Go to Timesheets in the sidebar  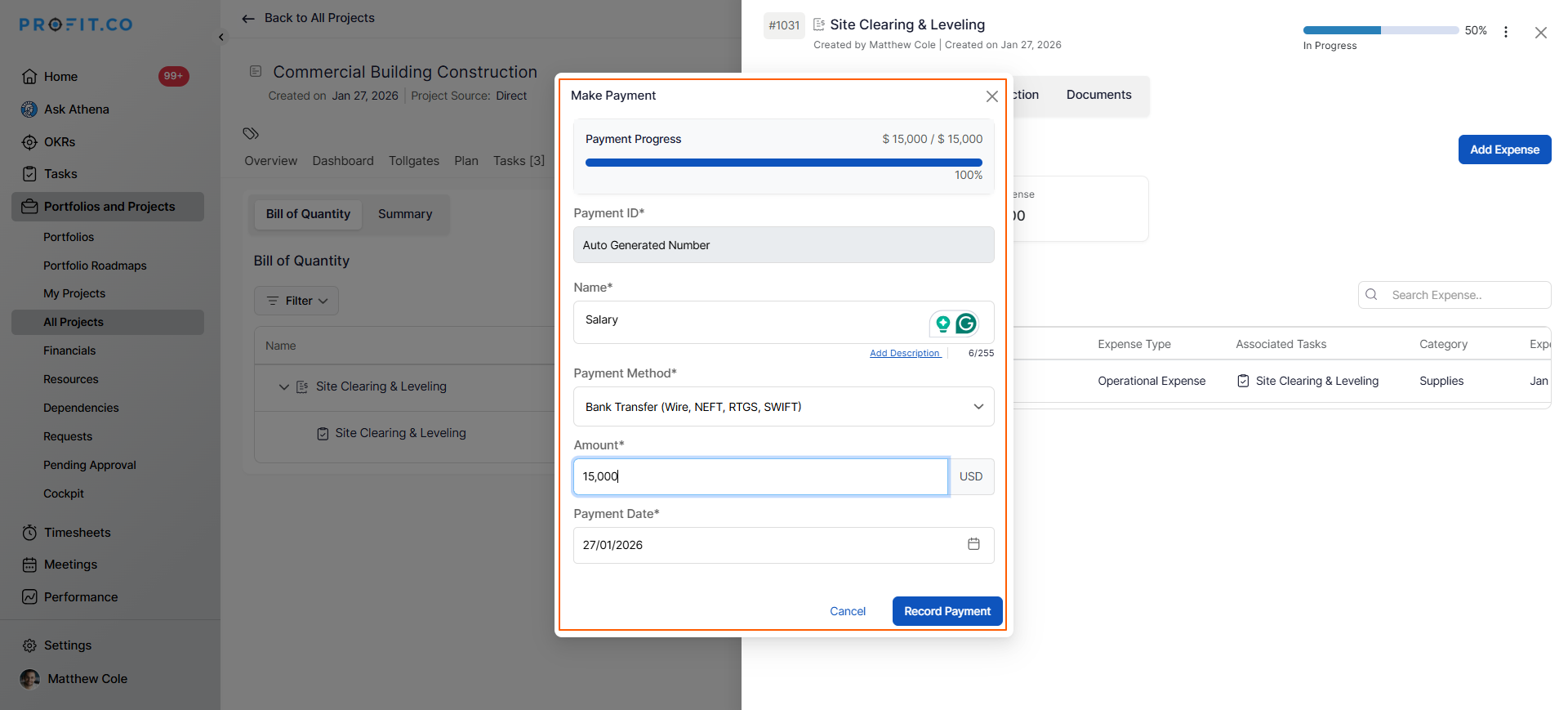click(x=77, y=533)
